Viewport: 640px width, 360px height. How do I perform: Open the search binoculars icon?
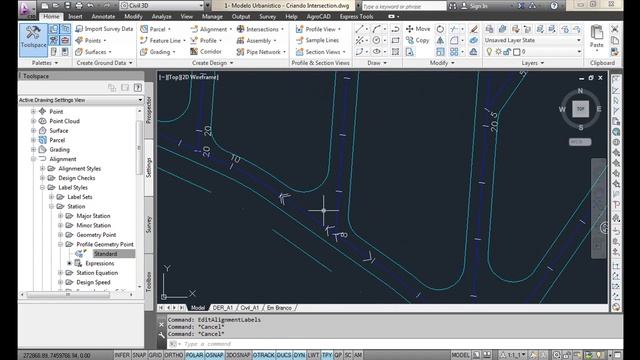tap(453, 6)
